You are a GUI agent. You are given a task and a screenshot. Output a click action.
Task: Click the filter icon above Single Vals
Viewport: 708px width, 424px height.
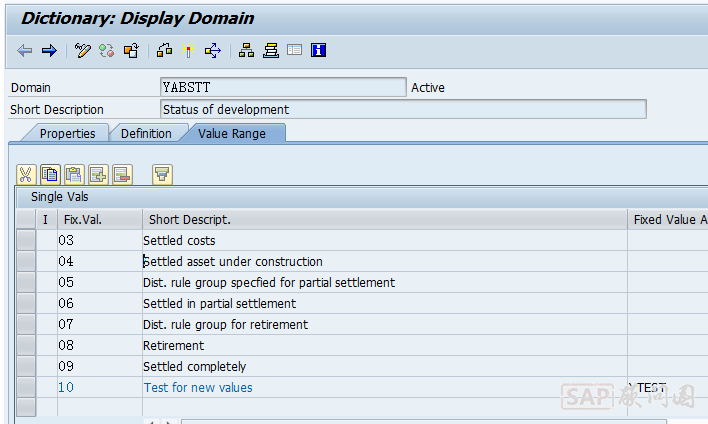point(162,175)
